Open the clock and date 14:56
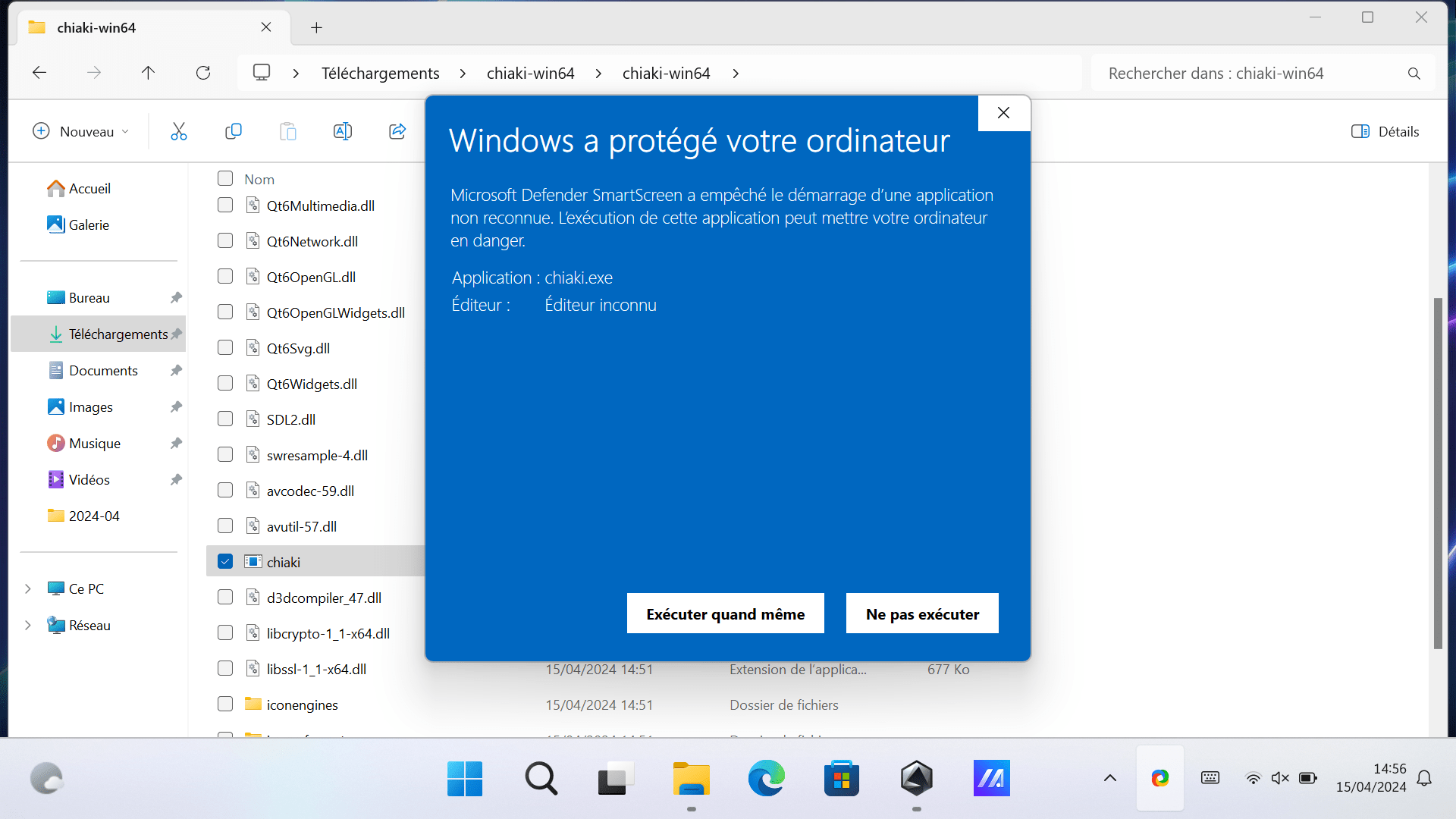The height and width of the screenshot is (819, 1456). pyautogui.click(x=1370, y=778)
